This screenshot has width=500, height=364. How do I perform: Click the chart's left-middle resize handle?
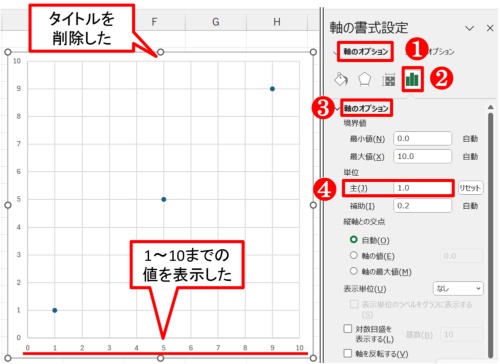(8, 205)
